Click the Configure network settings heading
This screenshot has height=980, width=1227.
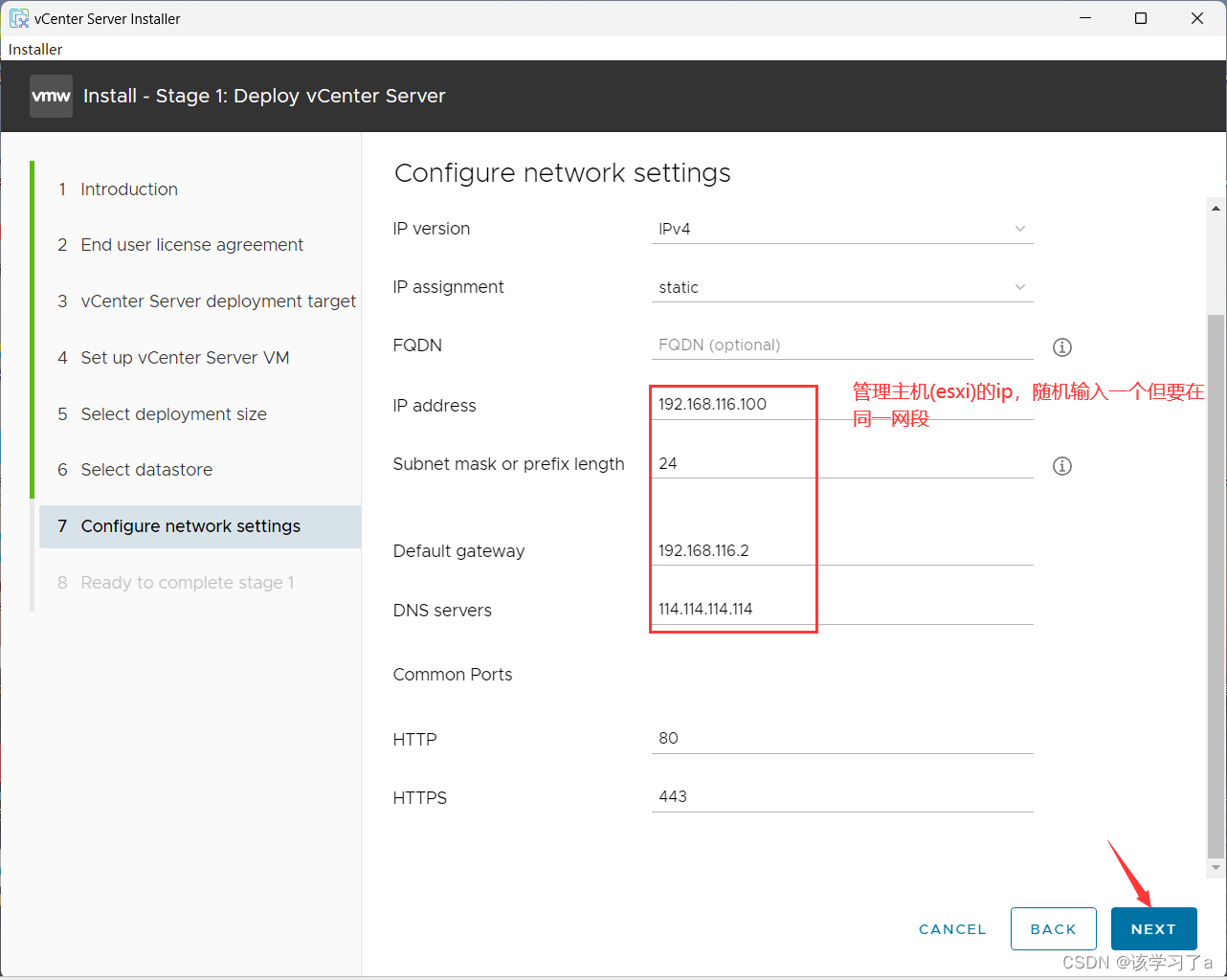563,173
